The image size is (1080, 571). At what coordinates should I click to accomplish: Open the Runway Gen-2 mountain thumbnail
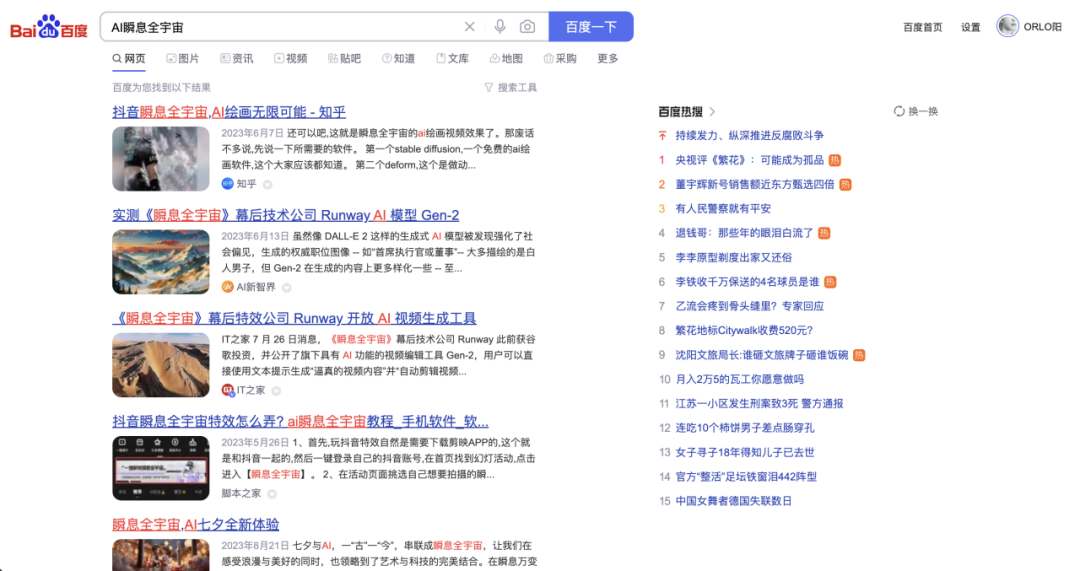pos(160,262)
